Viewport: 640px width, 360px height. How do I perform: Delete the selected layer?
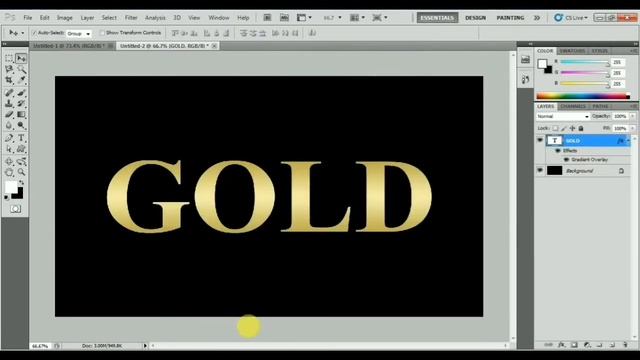(625, 345)
